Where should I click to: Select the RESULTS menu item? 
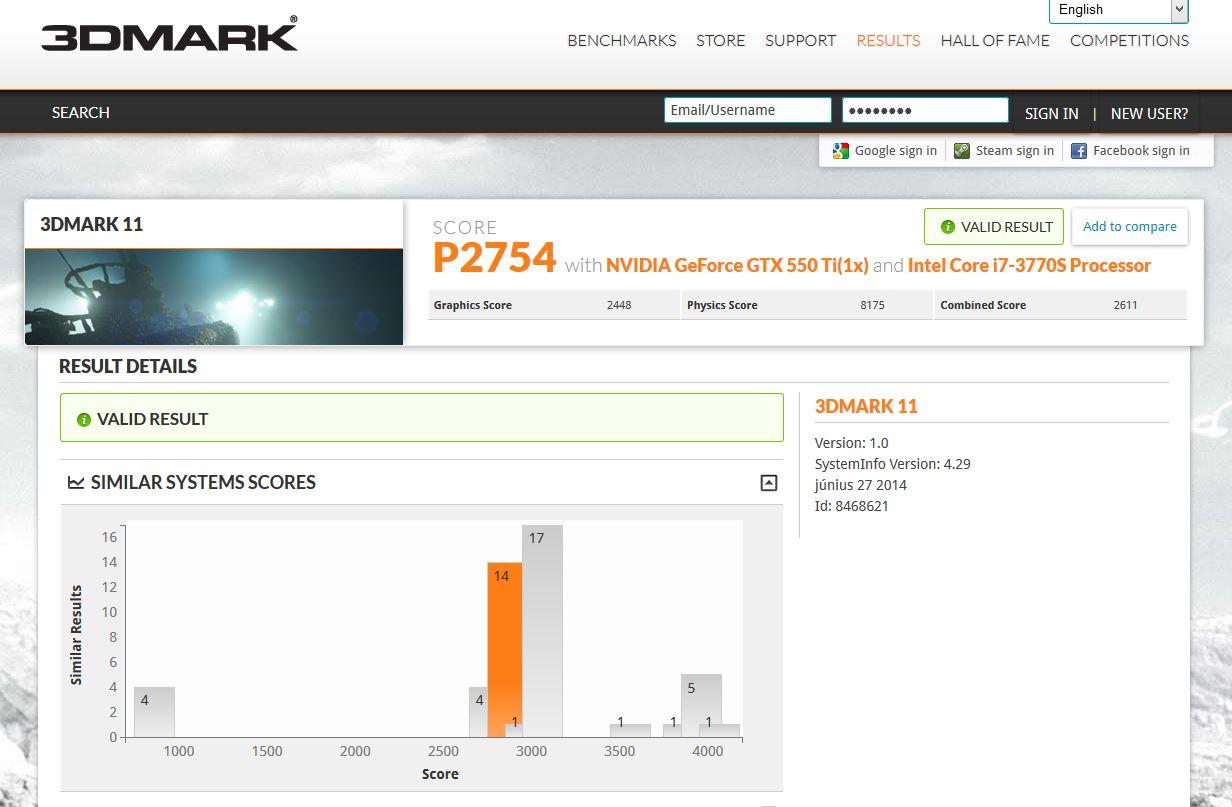coord(888,41)
